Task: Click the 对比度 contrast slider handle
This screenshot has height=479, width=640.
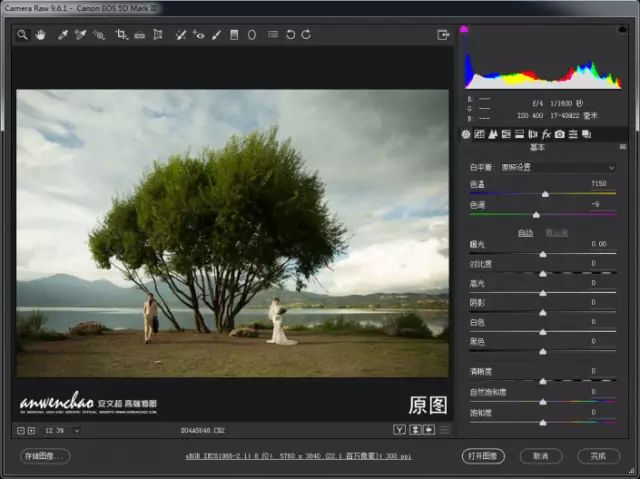Action: 543,274
